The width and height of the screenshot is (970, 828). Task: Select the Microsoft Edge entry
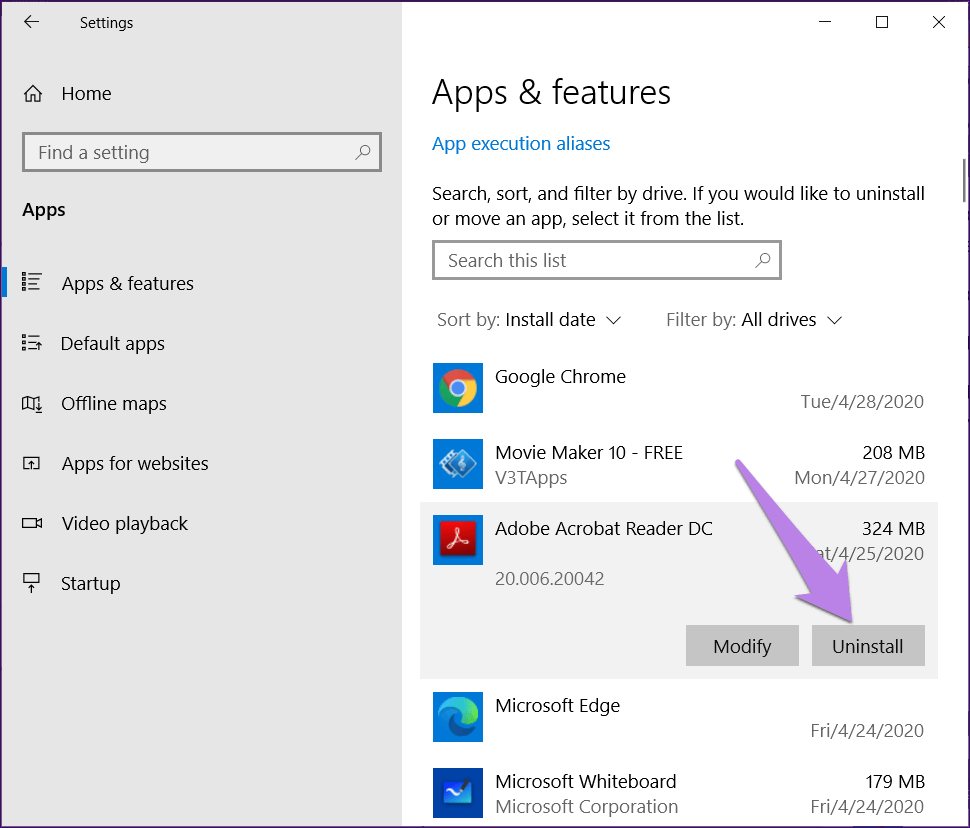557,705
